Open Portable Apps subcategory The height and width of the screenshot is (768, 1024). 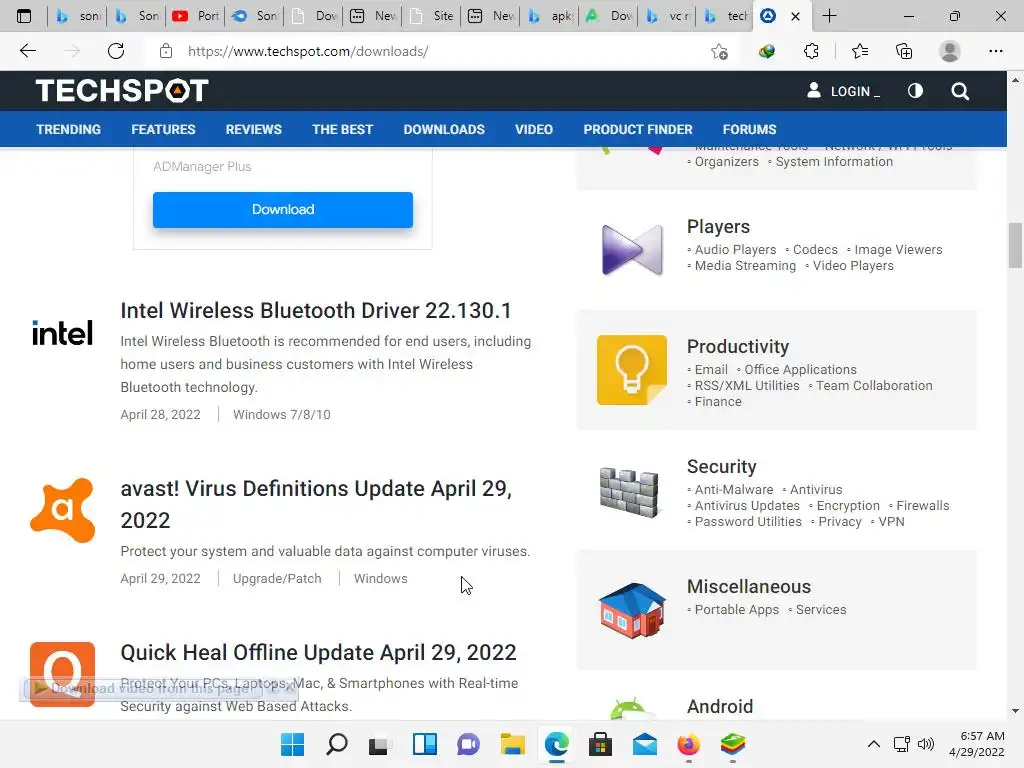point(737,610)
